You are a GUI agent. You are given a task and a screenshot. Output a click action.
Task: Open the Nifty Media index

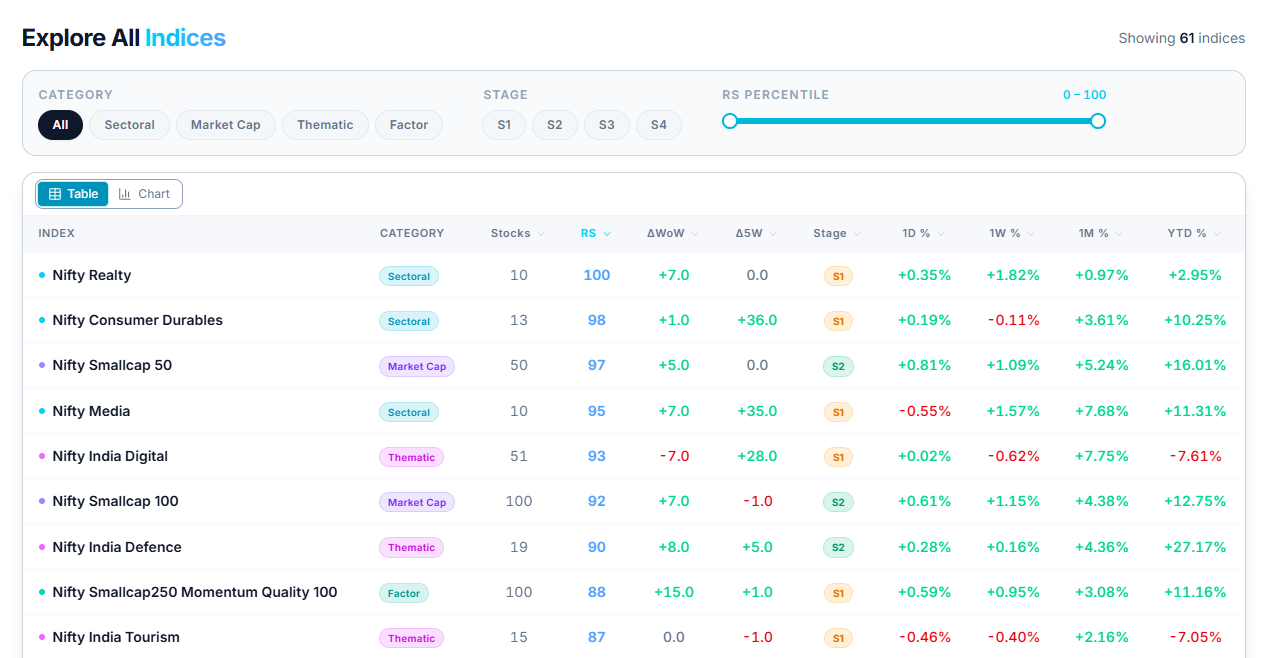coord(91,411)
